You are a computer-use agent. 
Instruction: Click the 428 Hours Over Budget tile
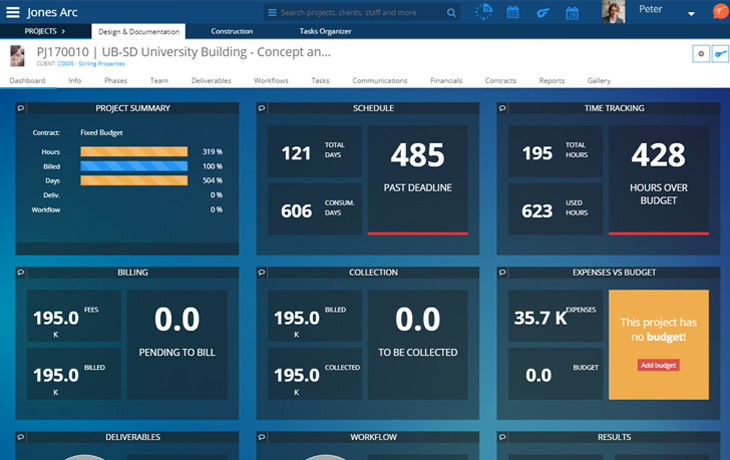[x=658, y=180]
